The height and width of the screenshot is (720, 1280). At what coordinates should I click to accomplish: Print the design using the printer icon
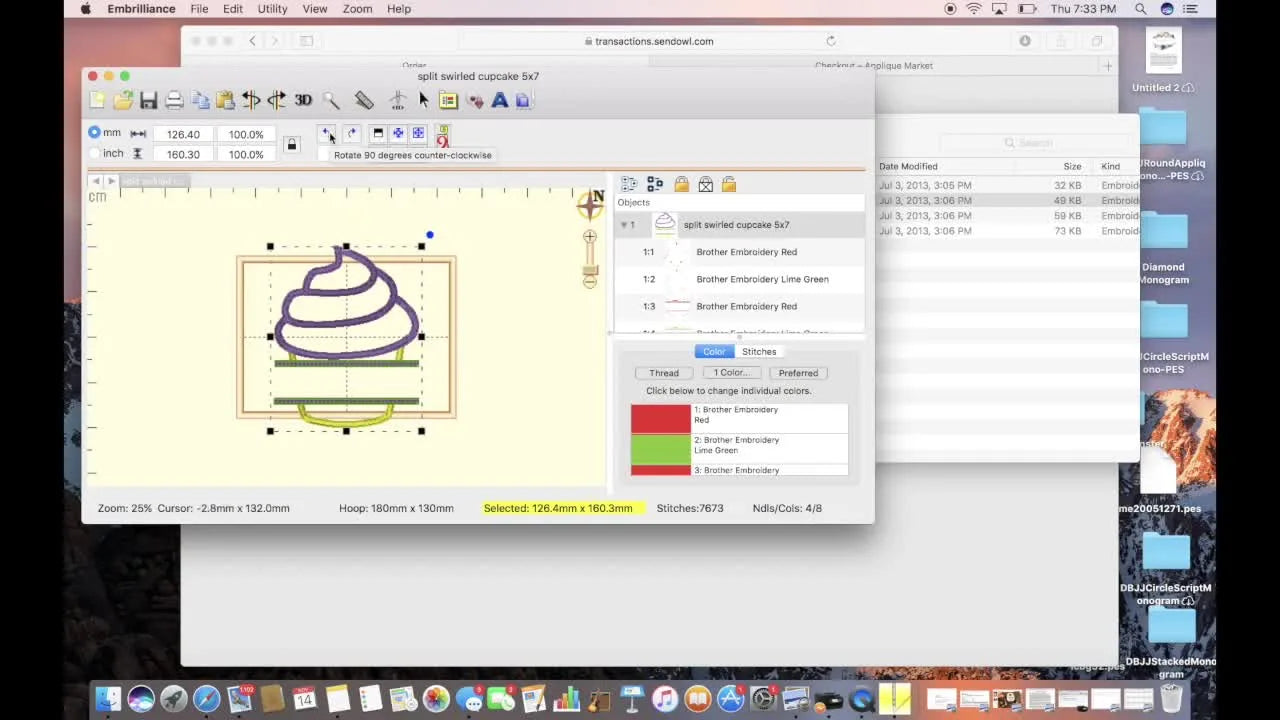[174, 100]
